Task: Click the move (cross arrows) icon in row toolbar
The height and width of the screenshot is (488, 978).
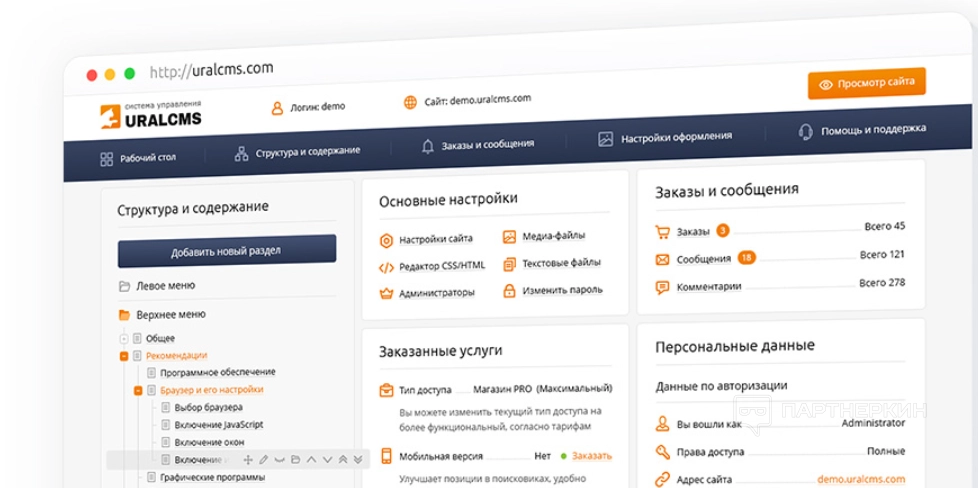Action: point(248,460)
